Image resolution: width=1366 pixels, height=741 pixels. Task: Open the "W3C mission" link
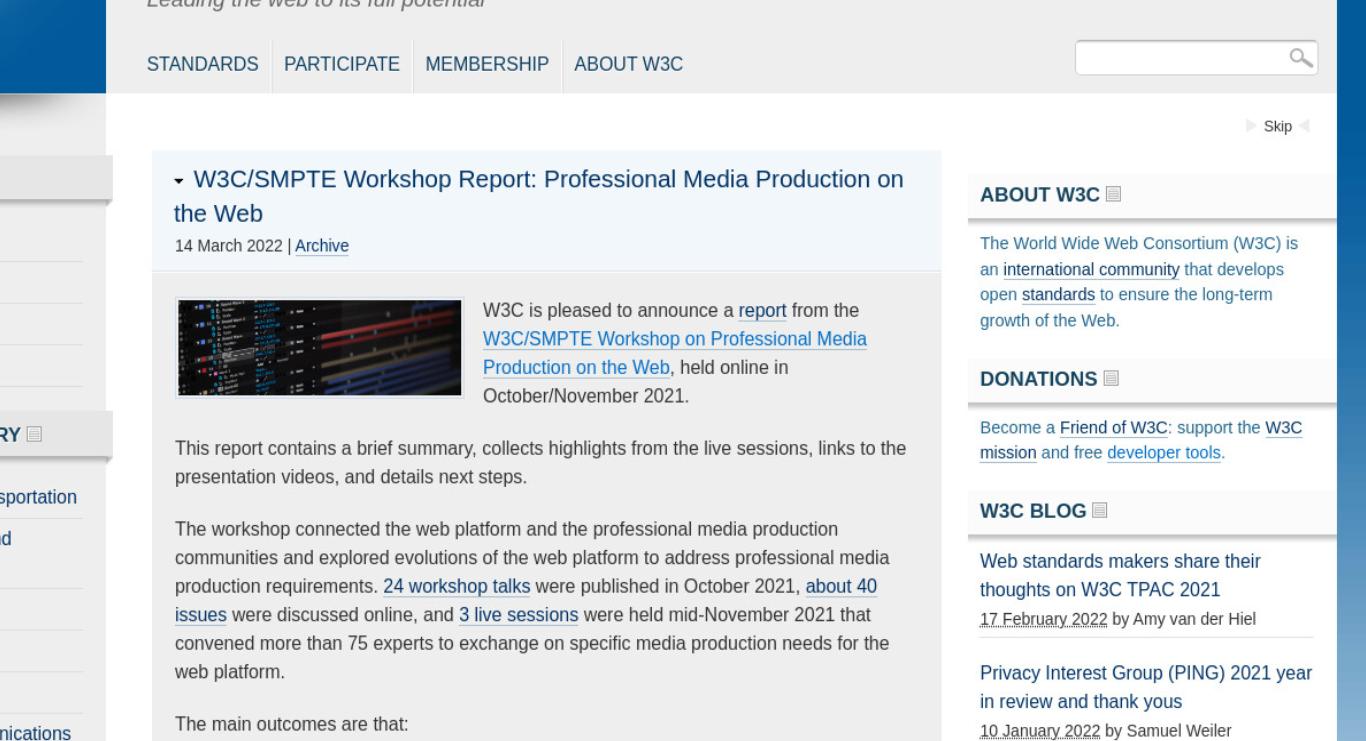1141,440
